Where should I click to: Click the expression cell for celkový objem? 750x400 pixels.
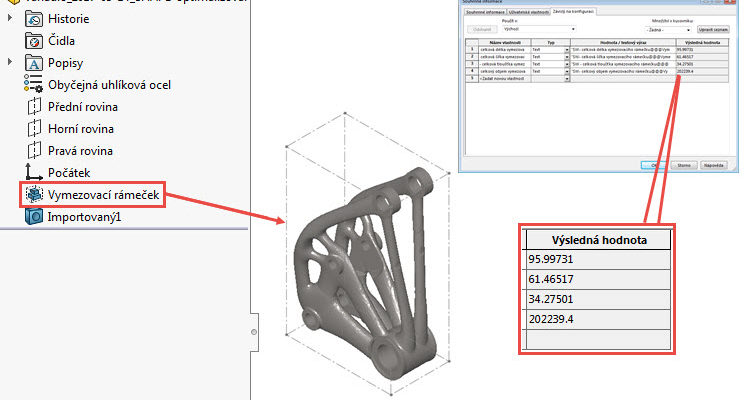tap(623, 71)
